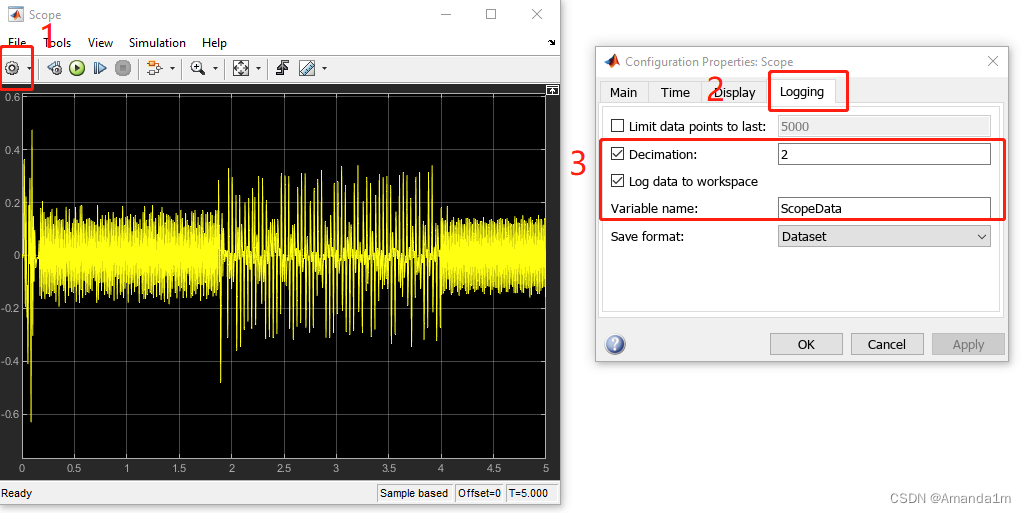Toggle the Decimation checkbox
Screen dimensions: 1026x513
click(x=617, y=154)
